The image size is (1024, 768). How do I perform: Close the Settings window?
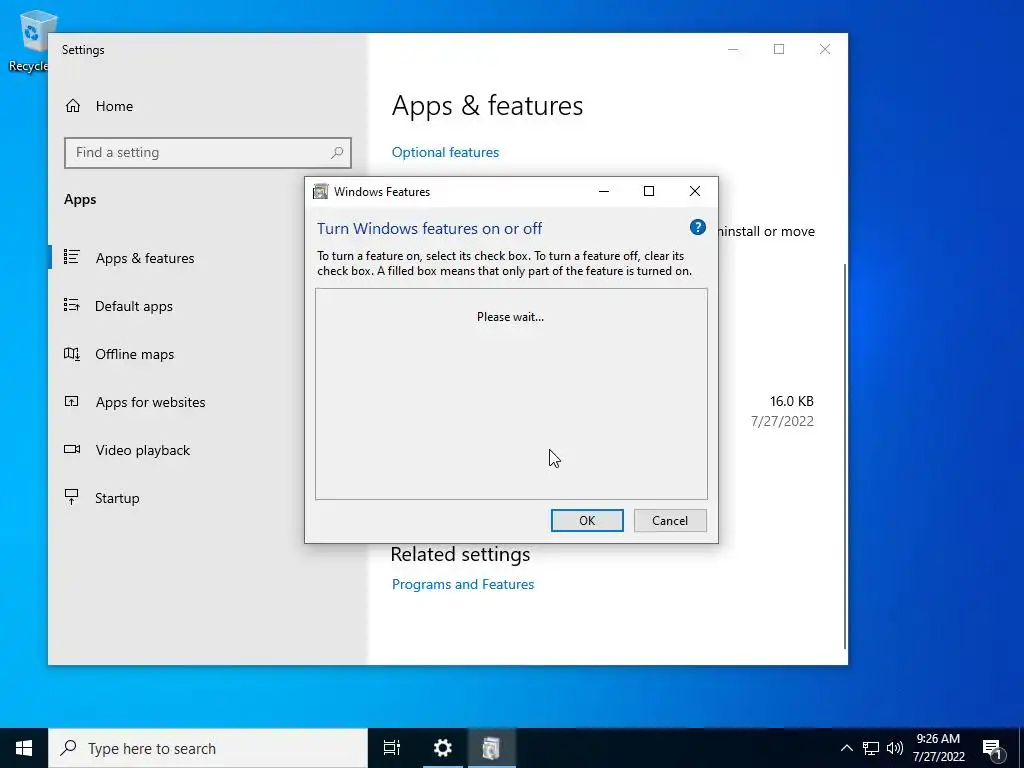(x=825, y=50)
